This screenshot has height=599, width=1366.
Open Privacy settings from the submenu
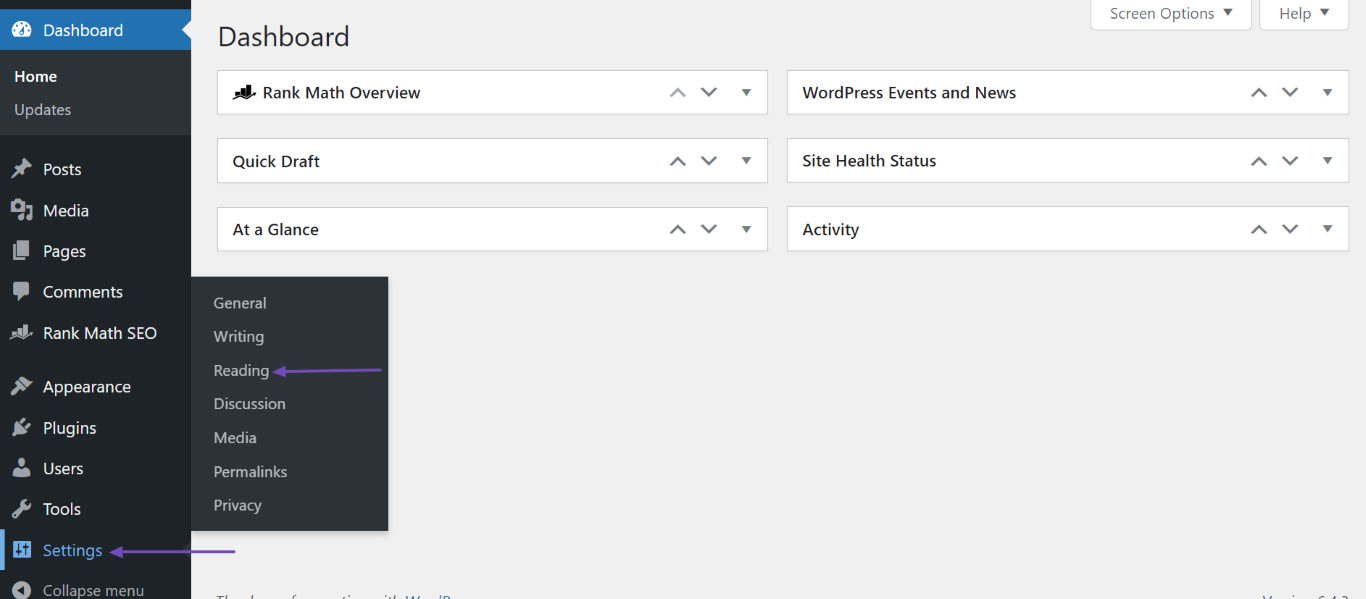click(237, 505)
